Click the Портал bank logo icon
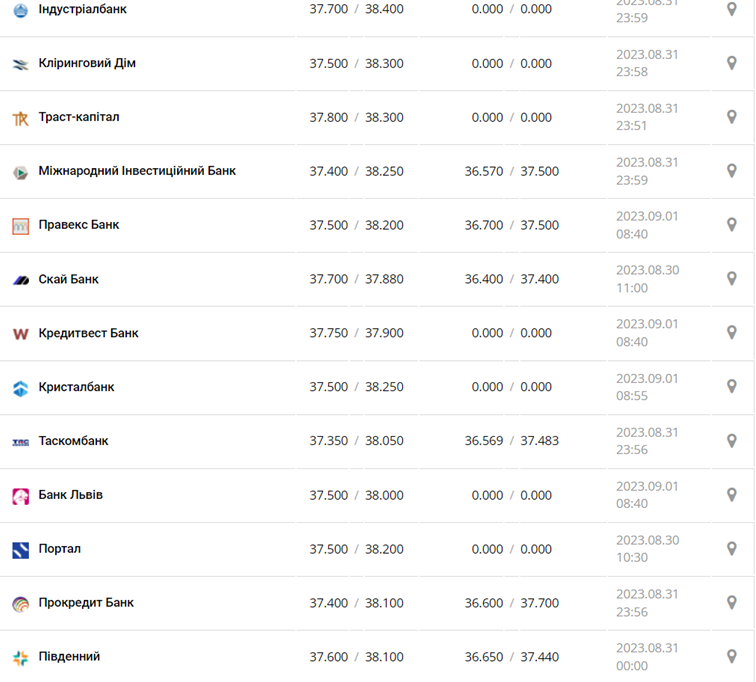The width and height of the screenshot is (756, 682). coord(20,550)
